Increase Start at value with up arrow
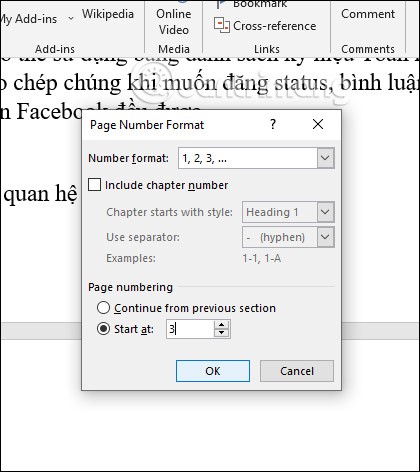 (x=221, y=325)
